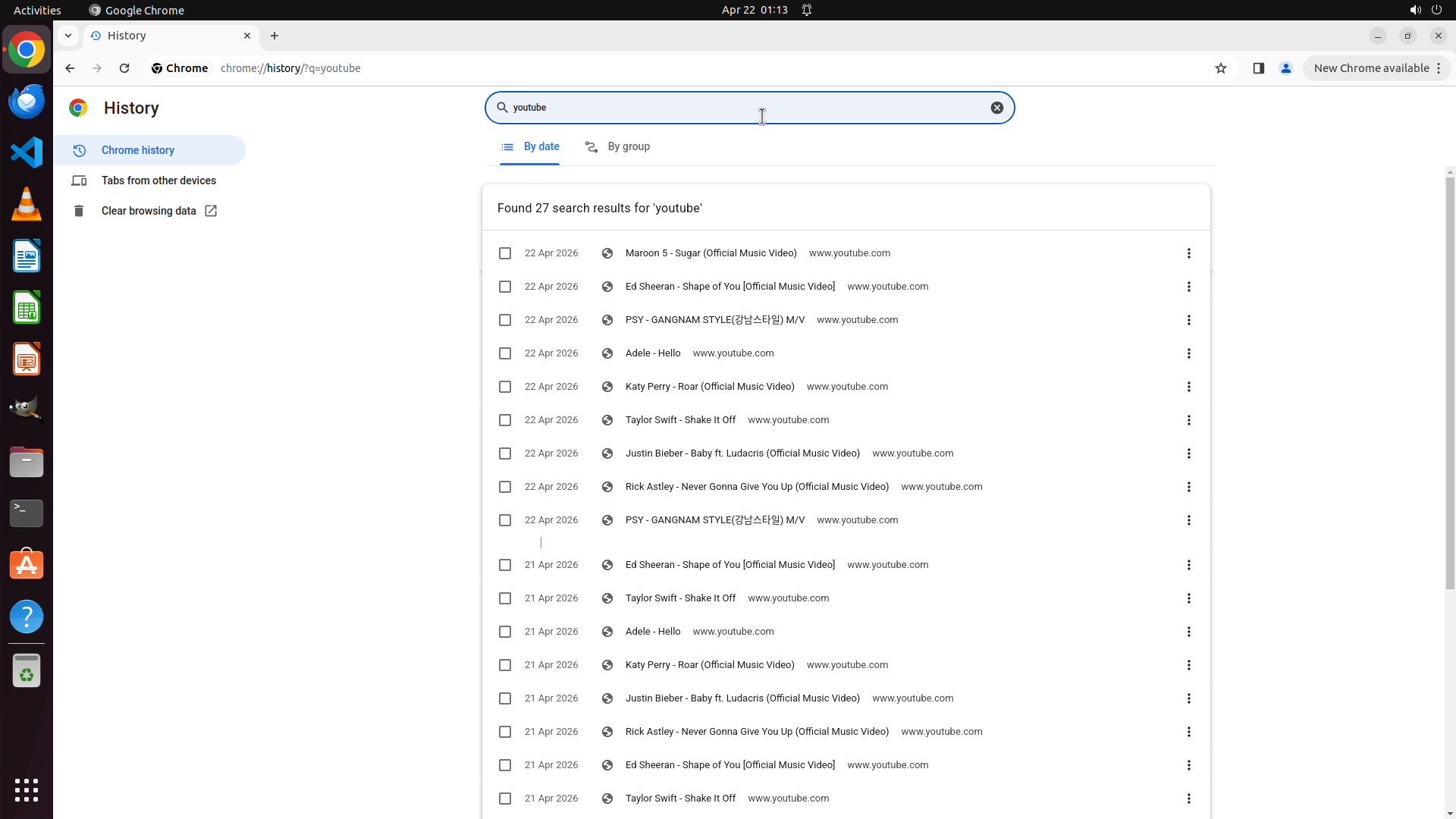Screen dimensions: 1456x819
Task: Open the Chrome side panel
Action: point(1258,68)
